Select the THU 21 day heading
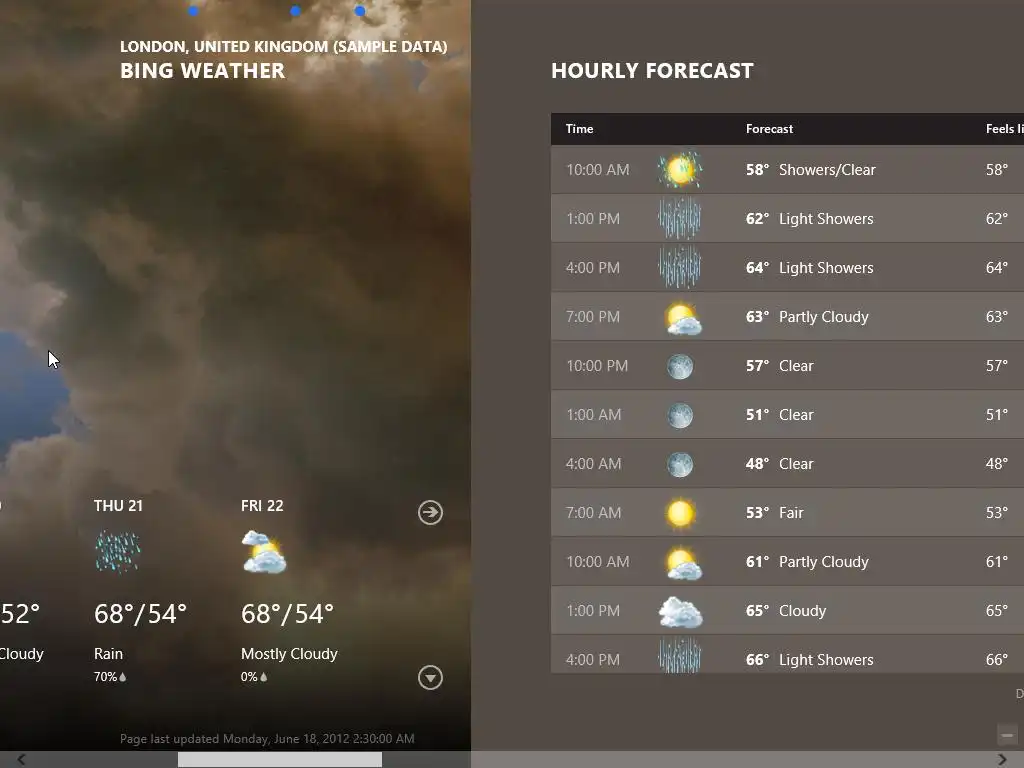The image size is (1024, 768). [x=118, y=506]
